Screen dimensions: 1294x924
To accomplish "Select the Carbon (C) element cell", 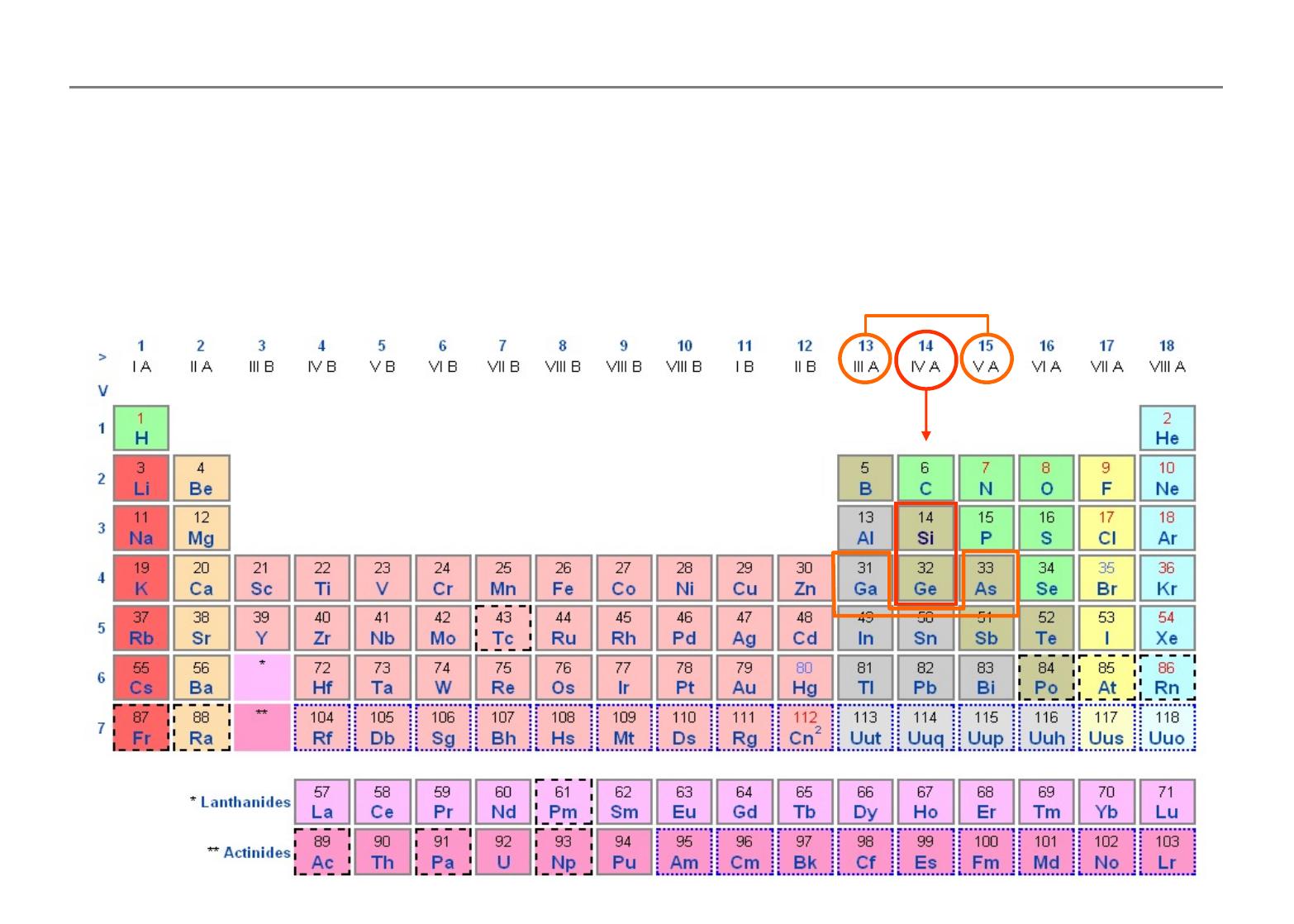I will pos(925,479).
